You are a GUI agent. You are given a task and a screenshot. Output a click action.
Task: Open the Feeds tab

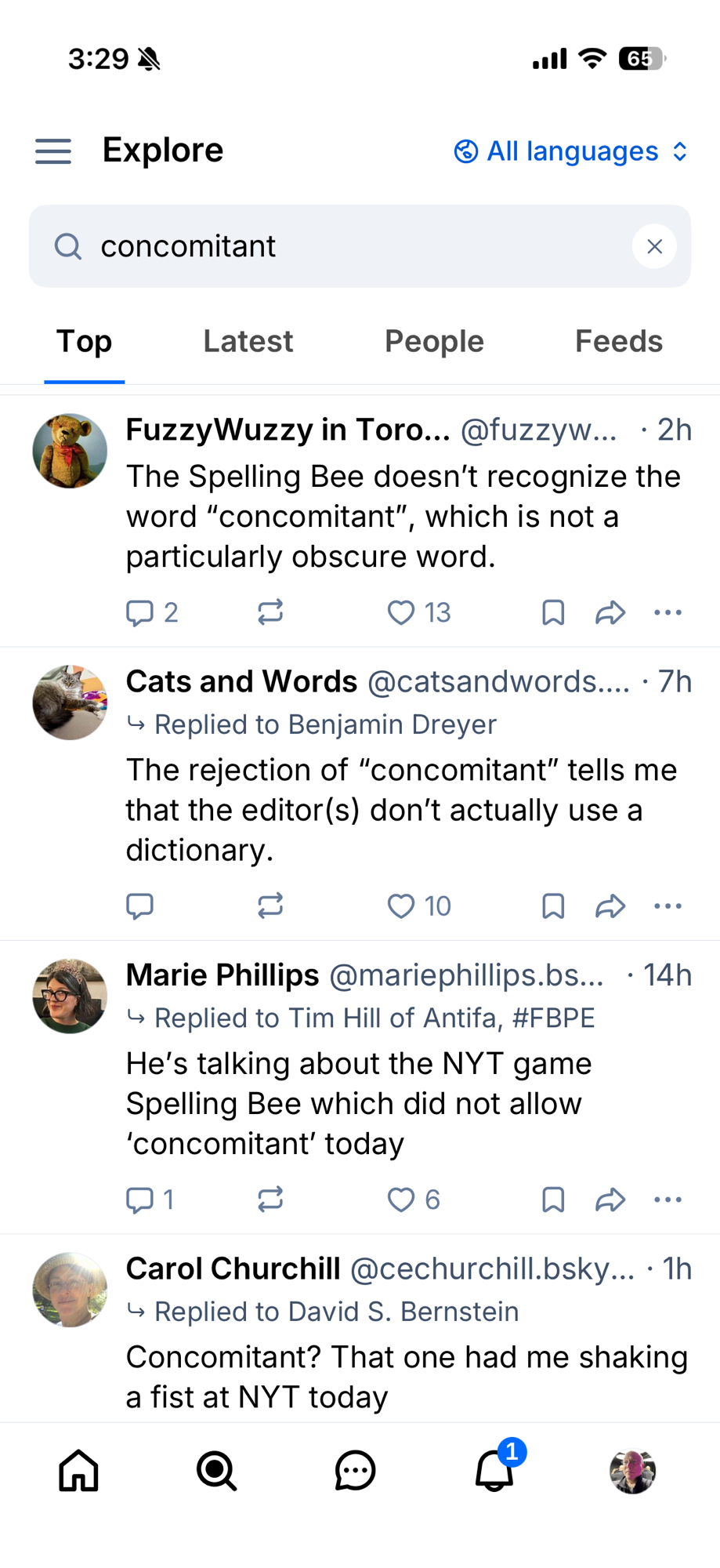[x=618, y=342]
